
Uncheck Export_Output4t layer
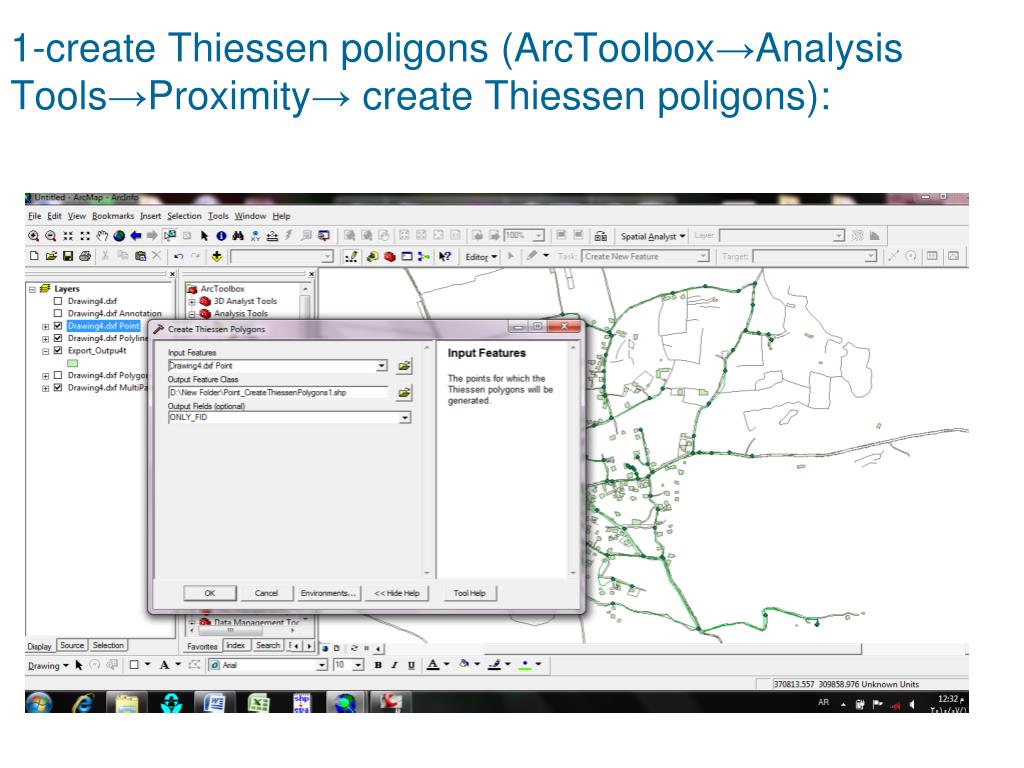point(58,351)
